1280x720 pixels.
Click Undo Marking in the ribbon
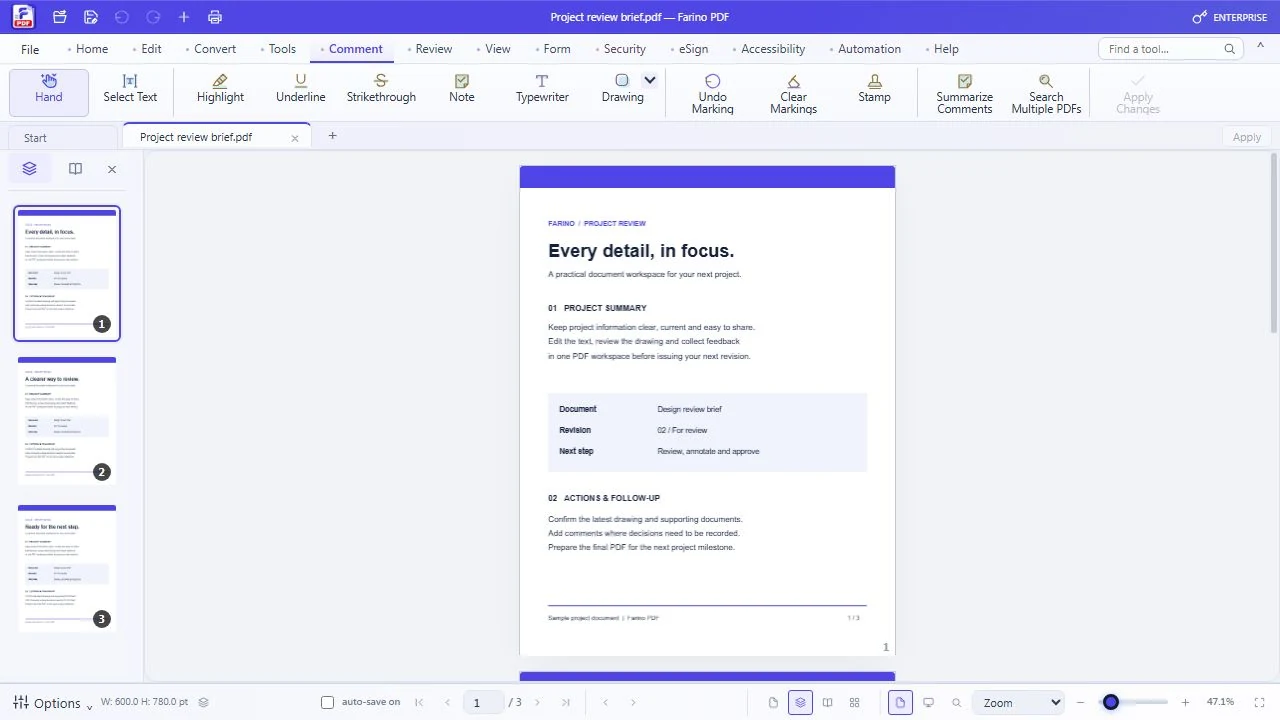point(712,94)
